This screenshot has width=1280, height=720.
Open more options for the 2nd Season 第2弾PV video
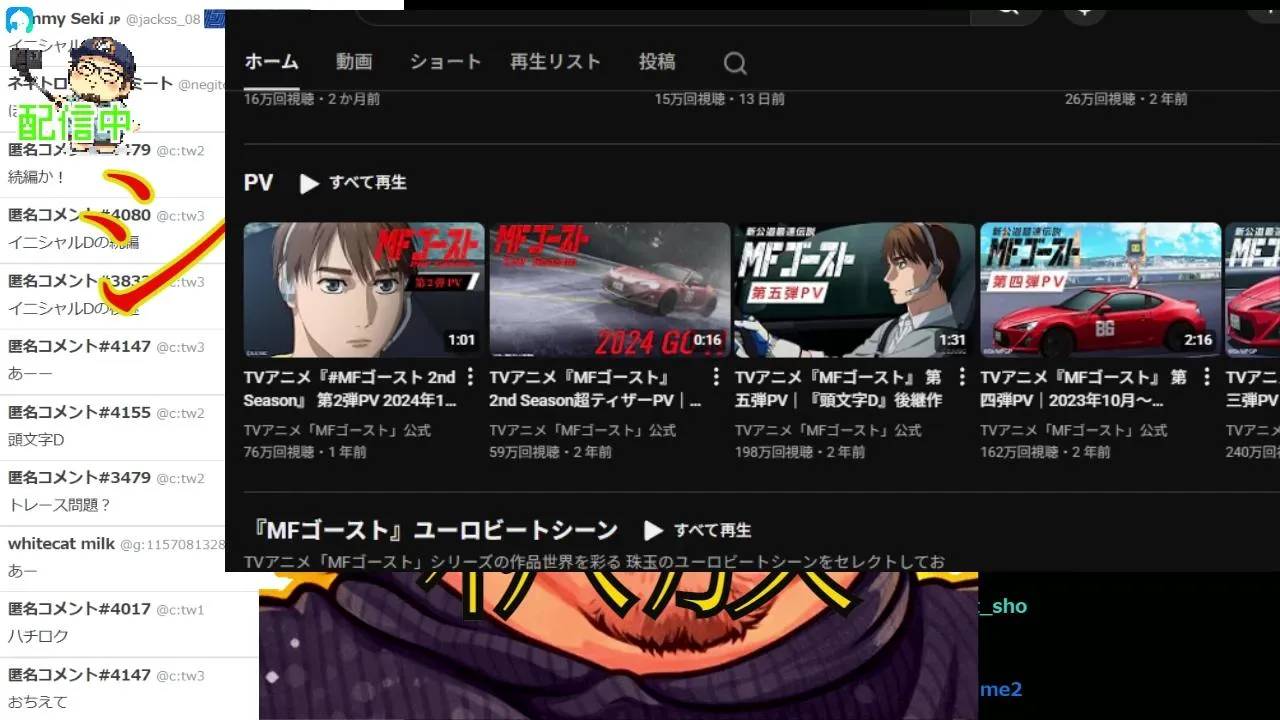point(470,377)
